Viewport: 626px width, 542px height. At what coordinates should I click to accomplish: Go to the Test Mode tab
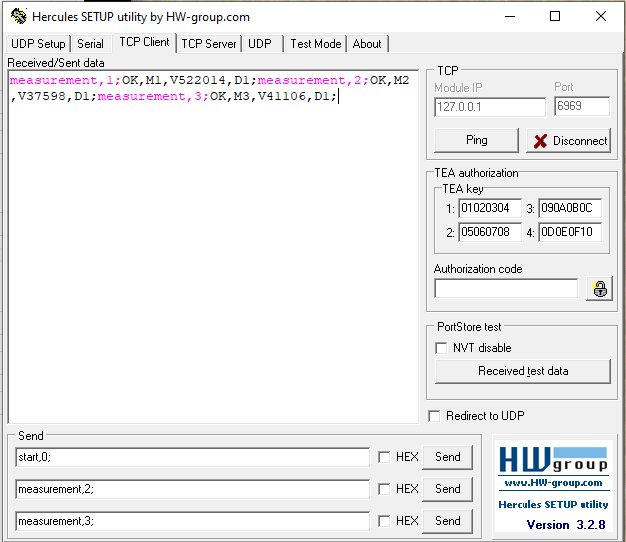(x=316, y=44)
